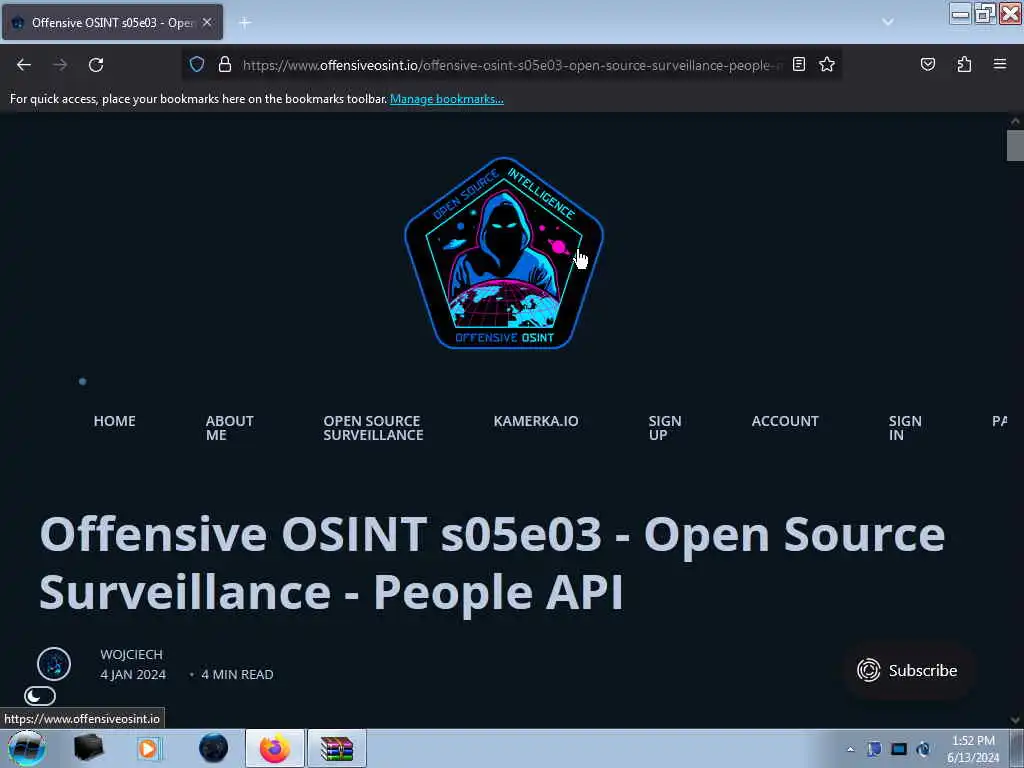The width and height of the screenshot is (1024, 768).
Task: Click the scrollbar down arrow
Action: click(1015, 720)
